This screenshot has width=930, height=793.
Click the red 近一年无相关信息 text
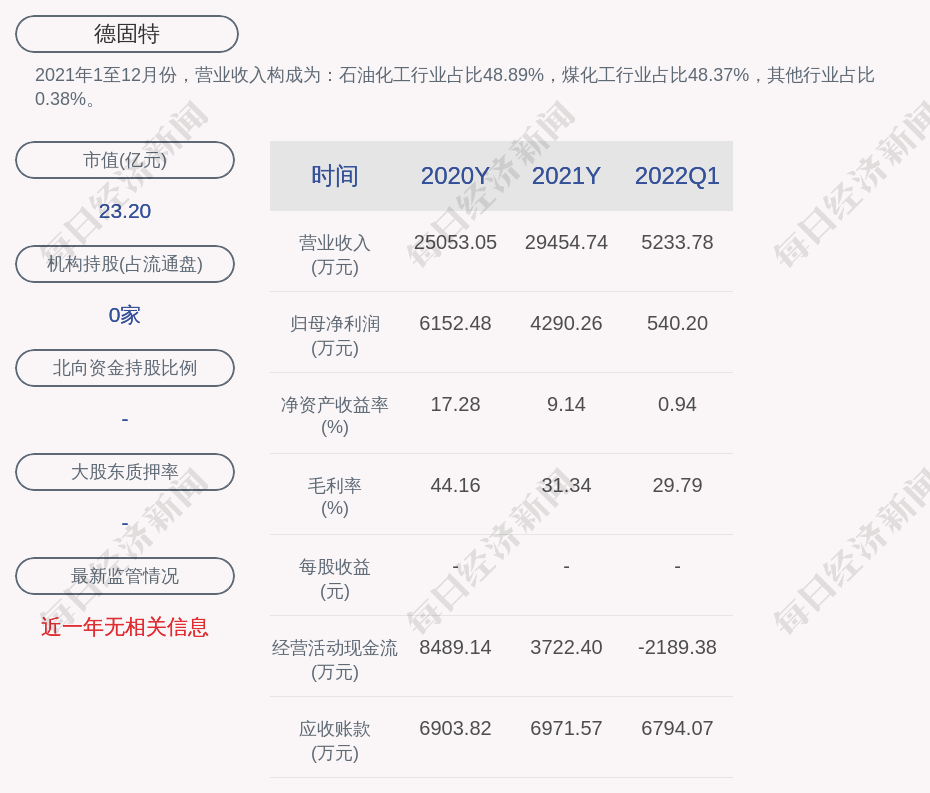click(x=125, y=627)
